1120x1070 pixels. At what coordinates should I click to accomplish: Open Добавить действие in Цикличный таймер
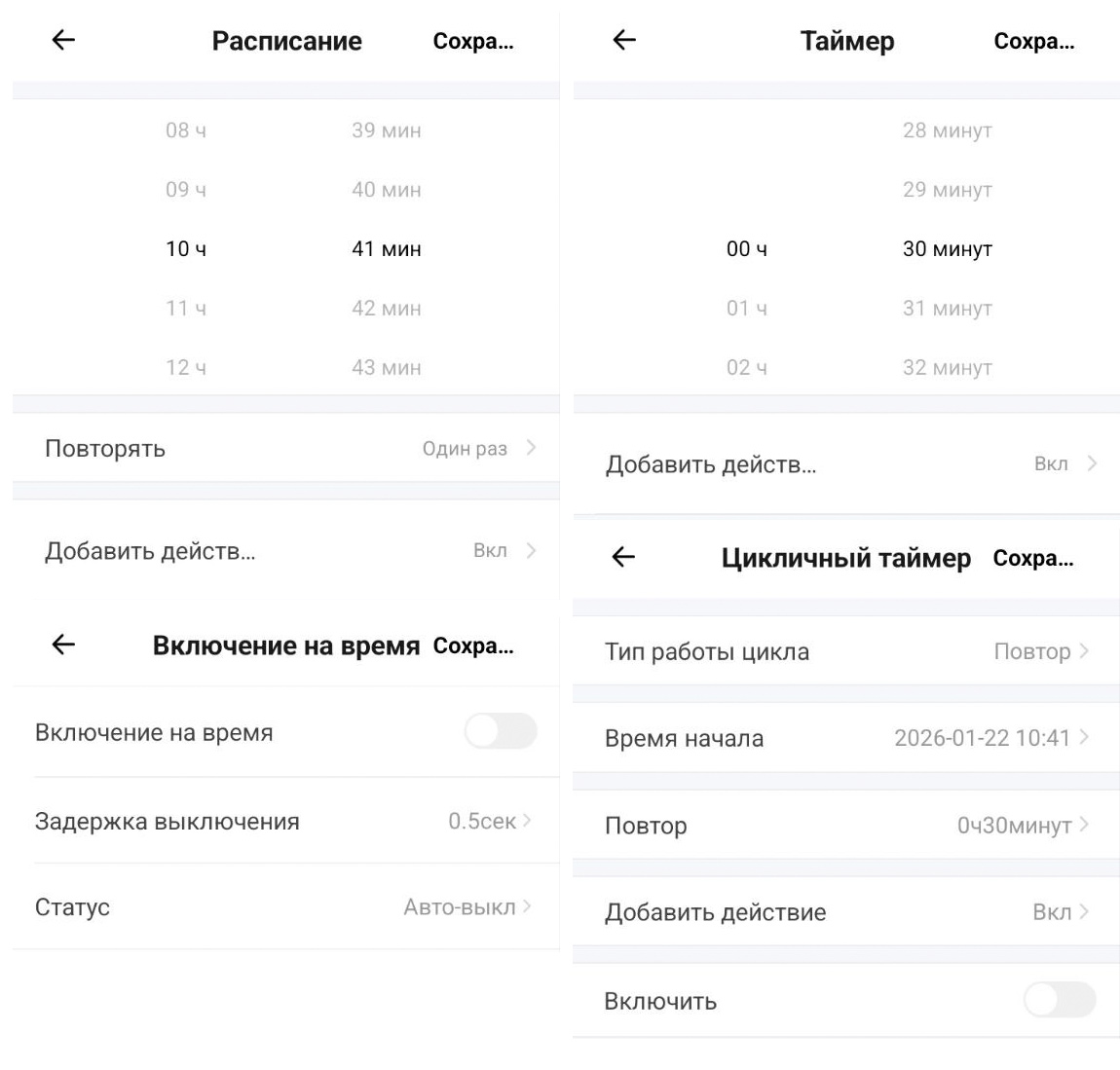[846, 911]
